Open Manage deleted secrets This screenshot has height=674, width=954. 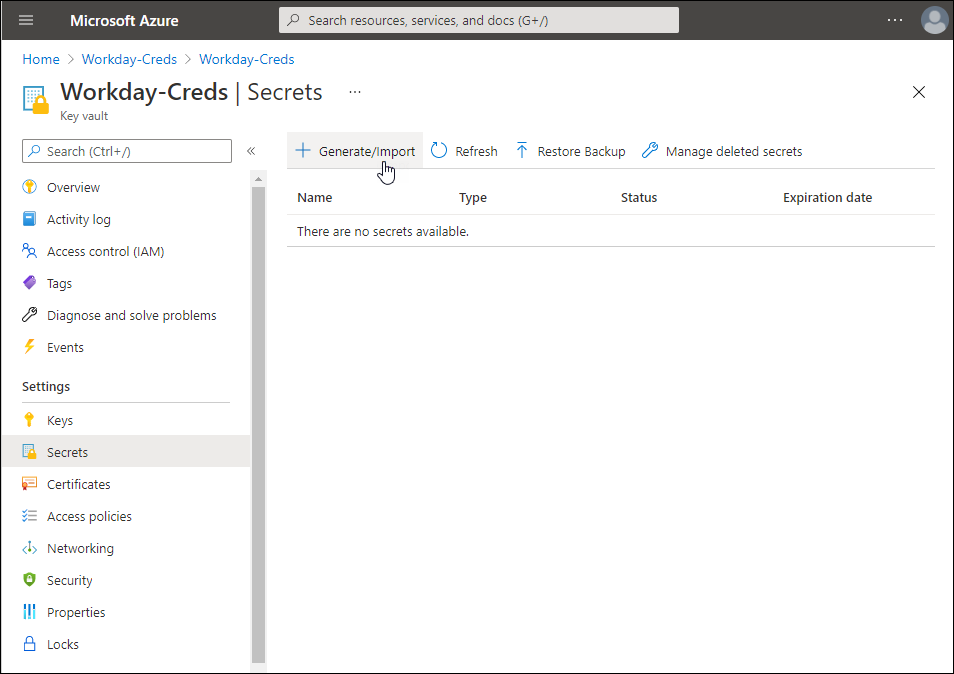click(722, 151)
